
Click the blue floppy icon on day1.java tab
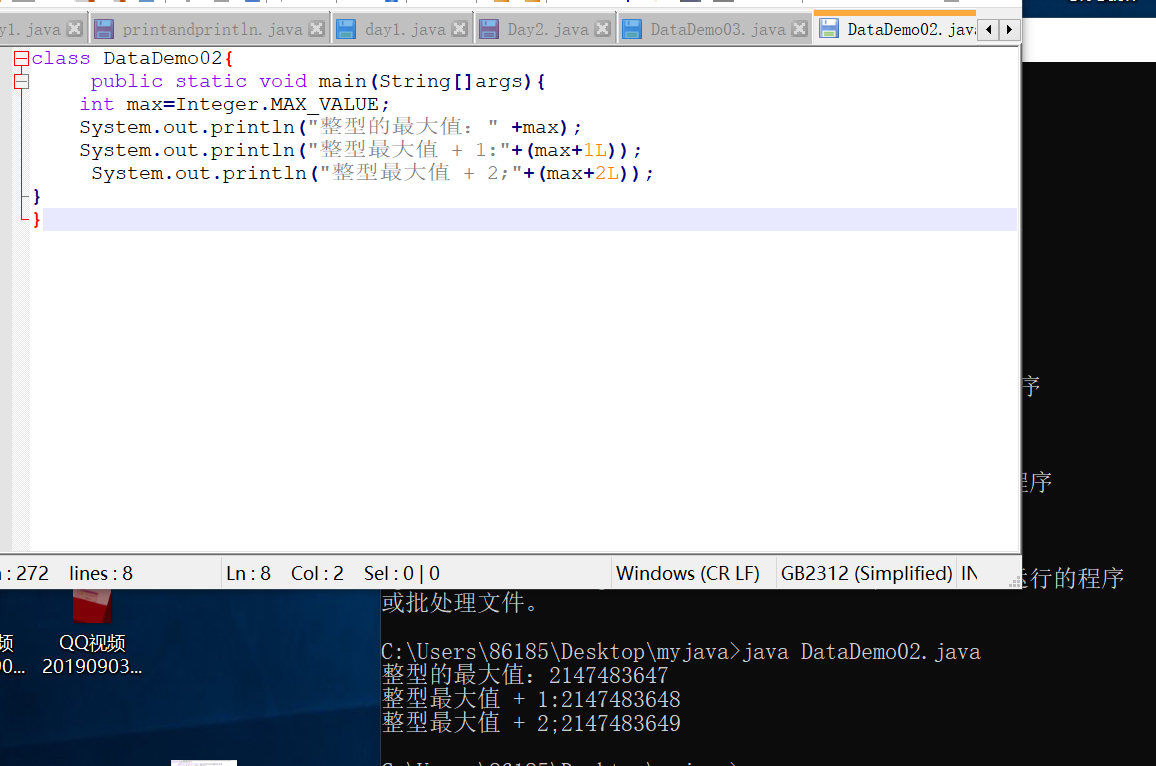[x=344, y=29]
